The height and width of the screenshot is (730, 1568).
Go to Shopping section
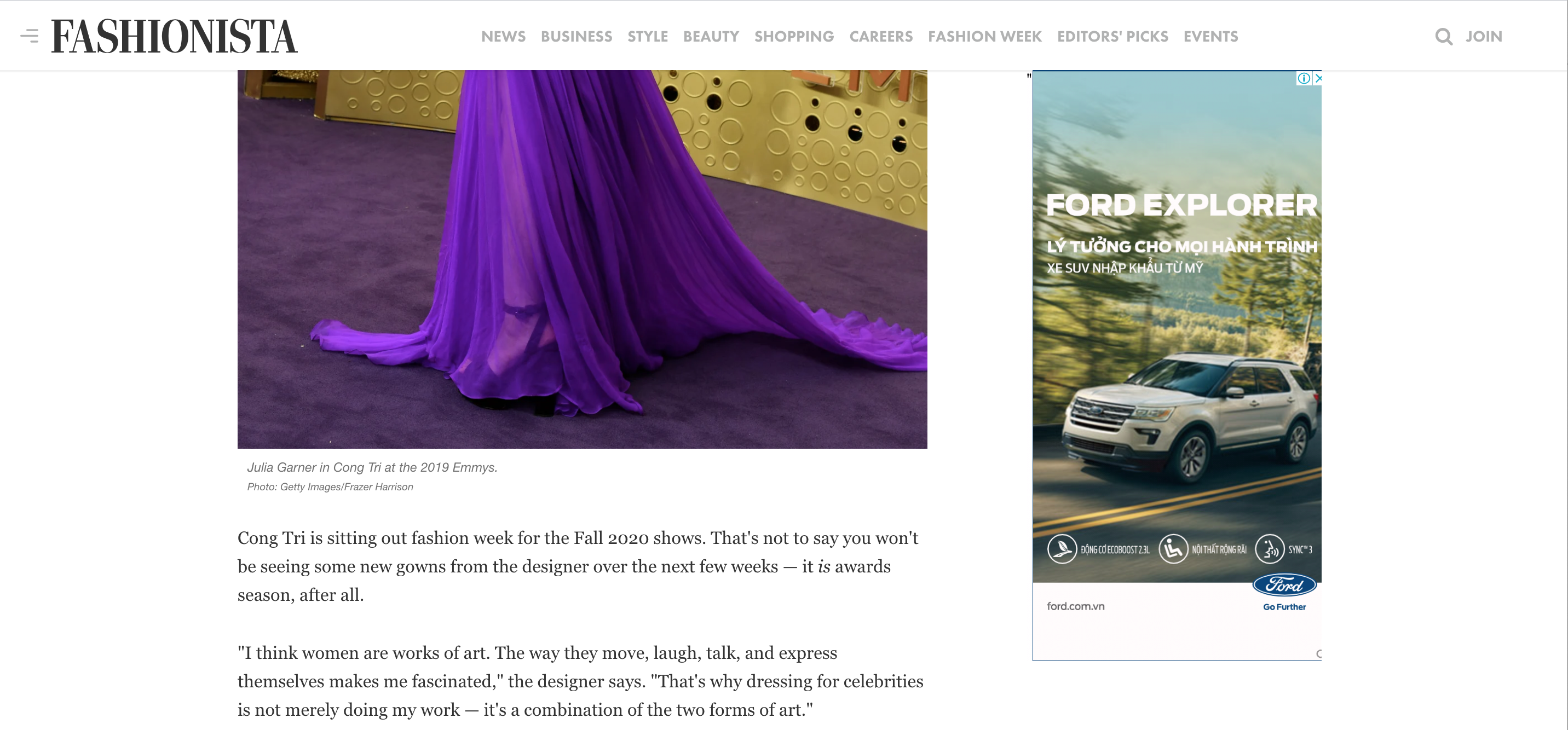[x=794, y=37]
